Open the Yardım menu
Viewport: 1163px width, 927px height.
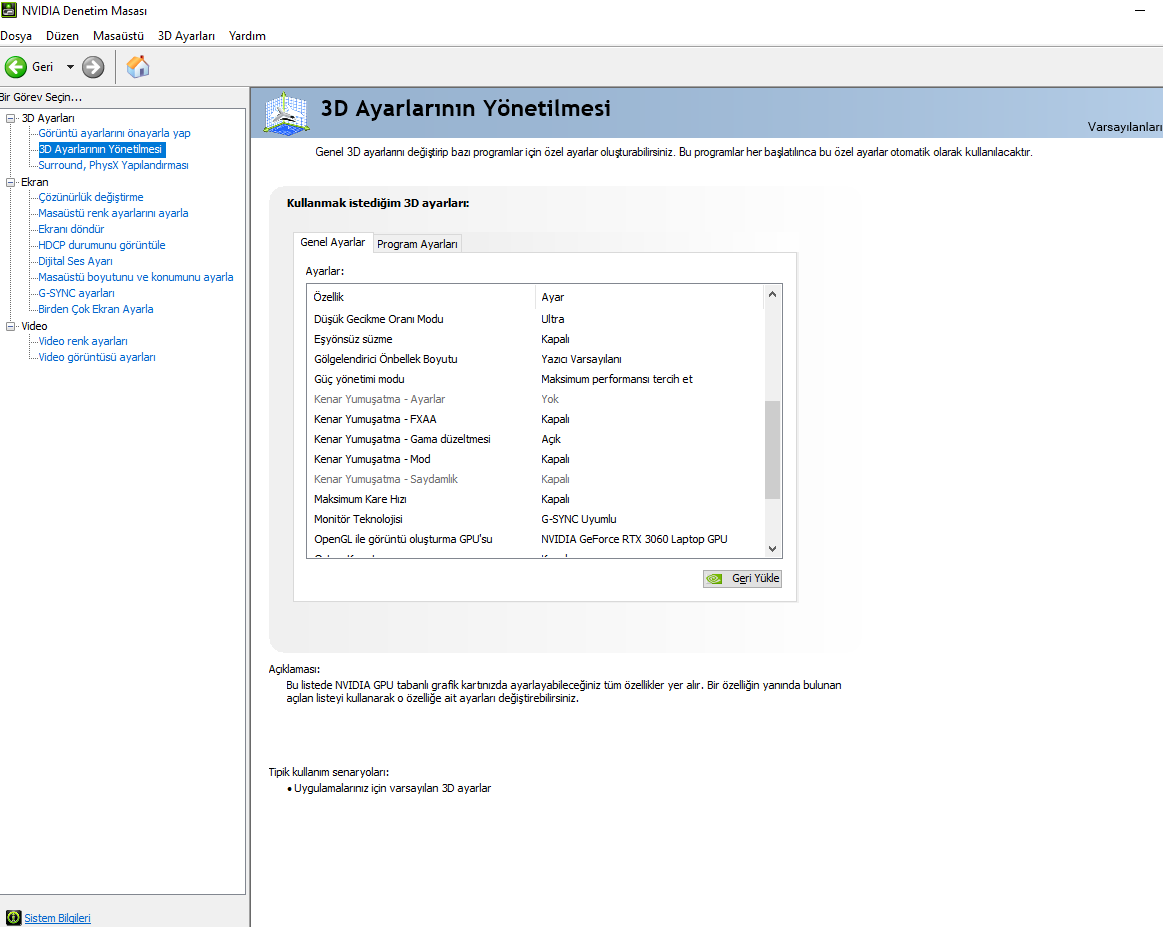point(247,36)
